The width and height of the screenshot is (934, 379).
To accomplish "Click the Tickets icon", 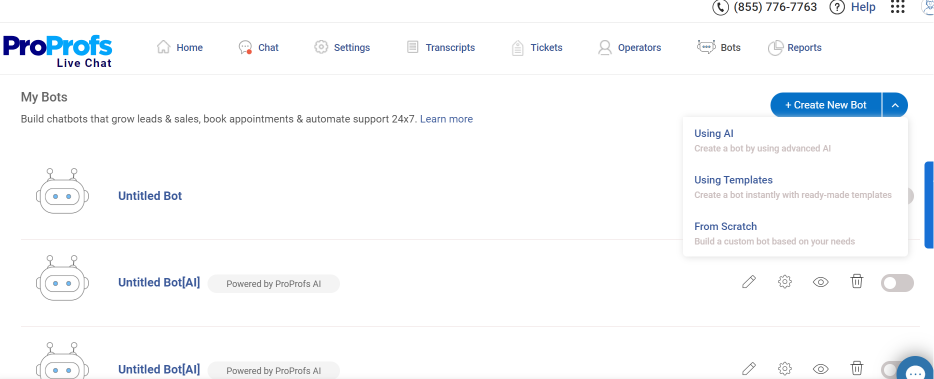I will point(518,48).
